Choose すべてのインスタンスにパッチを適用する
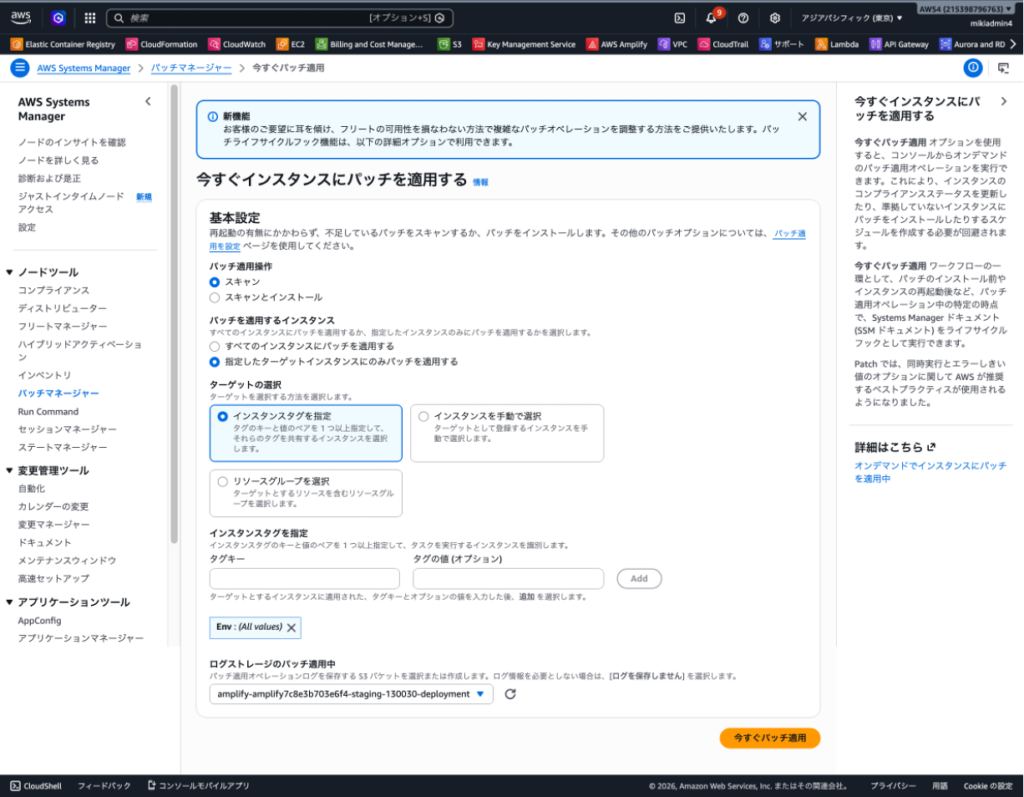The image size is (1024, 797). coord(214,346)
